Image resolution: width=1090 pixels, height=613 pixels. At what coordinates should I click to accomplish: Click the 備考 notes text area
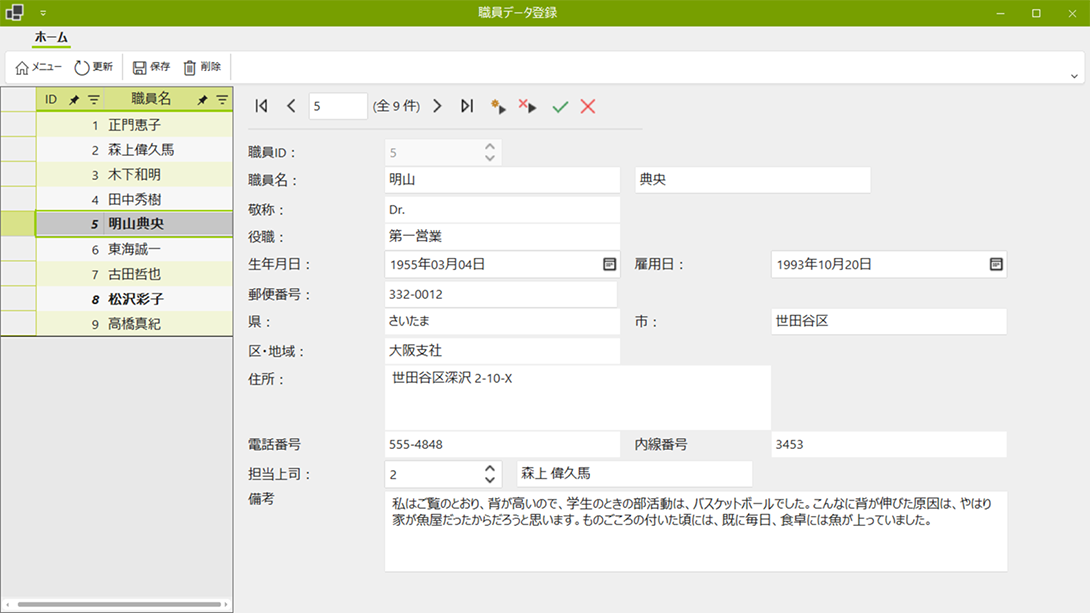pos(696,532)
